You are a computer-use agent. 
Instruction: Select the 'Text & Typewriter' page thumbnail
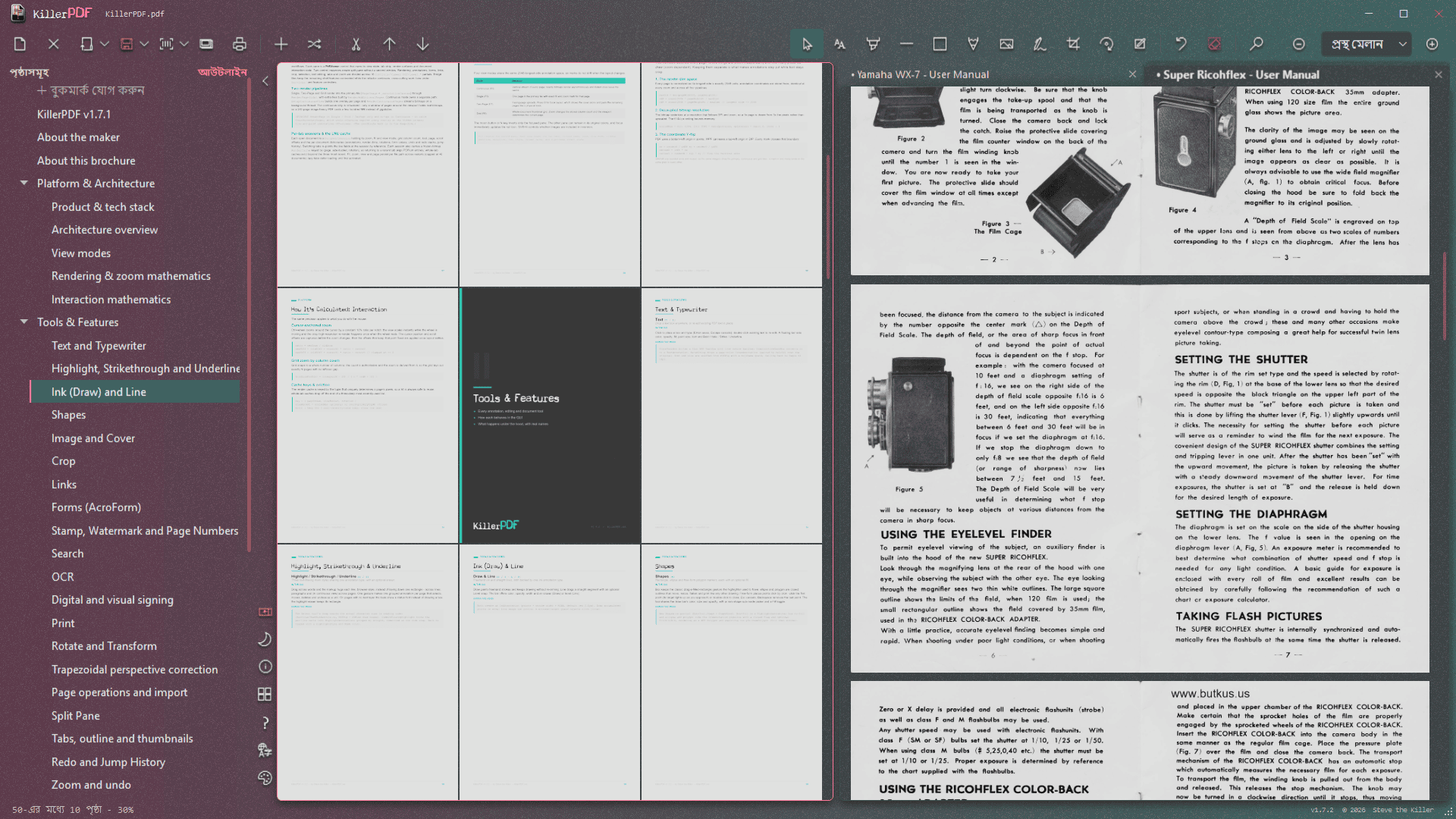[x=732, y=416]
